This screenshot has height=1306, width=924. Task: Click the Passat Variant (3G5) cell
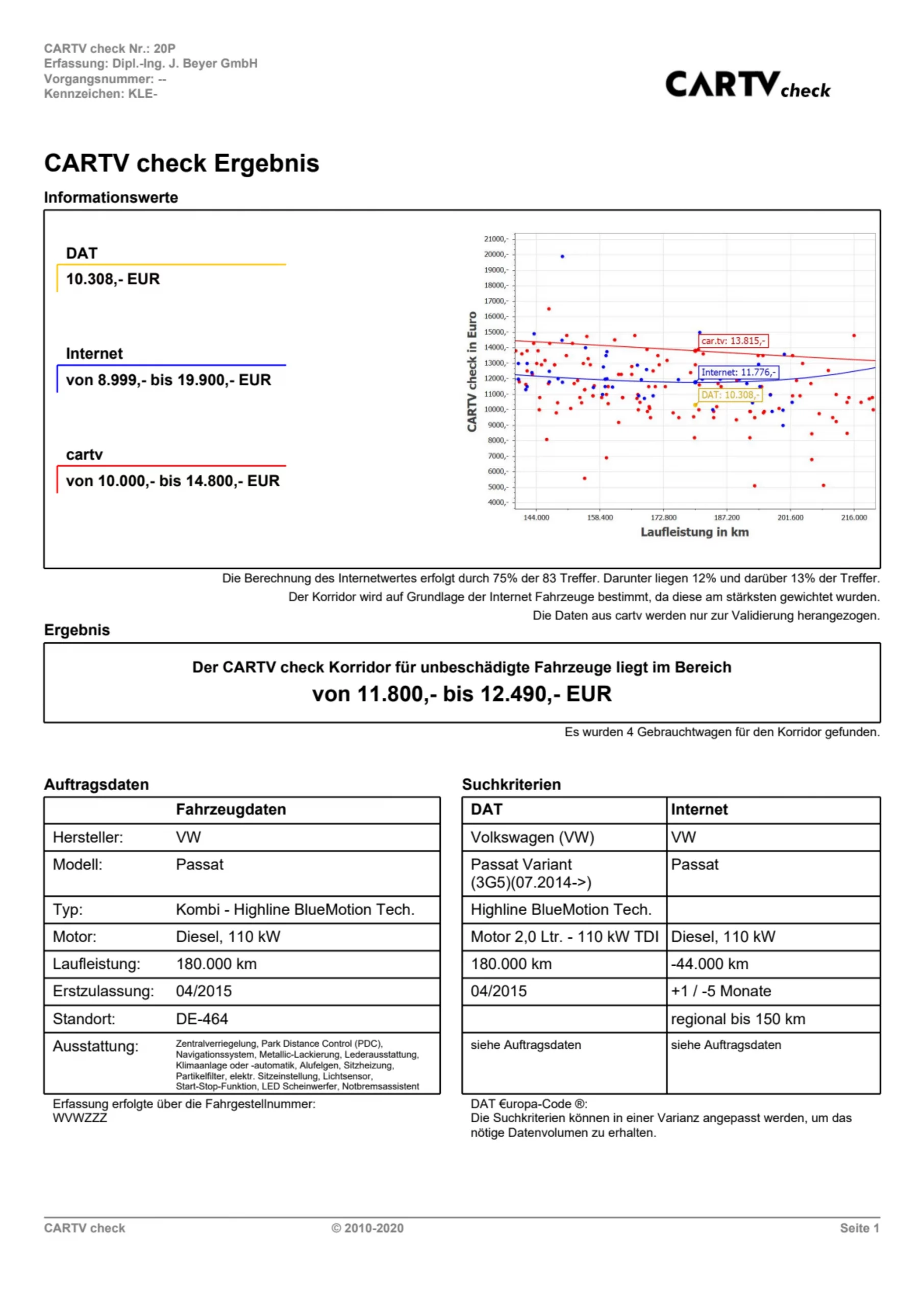click(530, 873)
